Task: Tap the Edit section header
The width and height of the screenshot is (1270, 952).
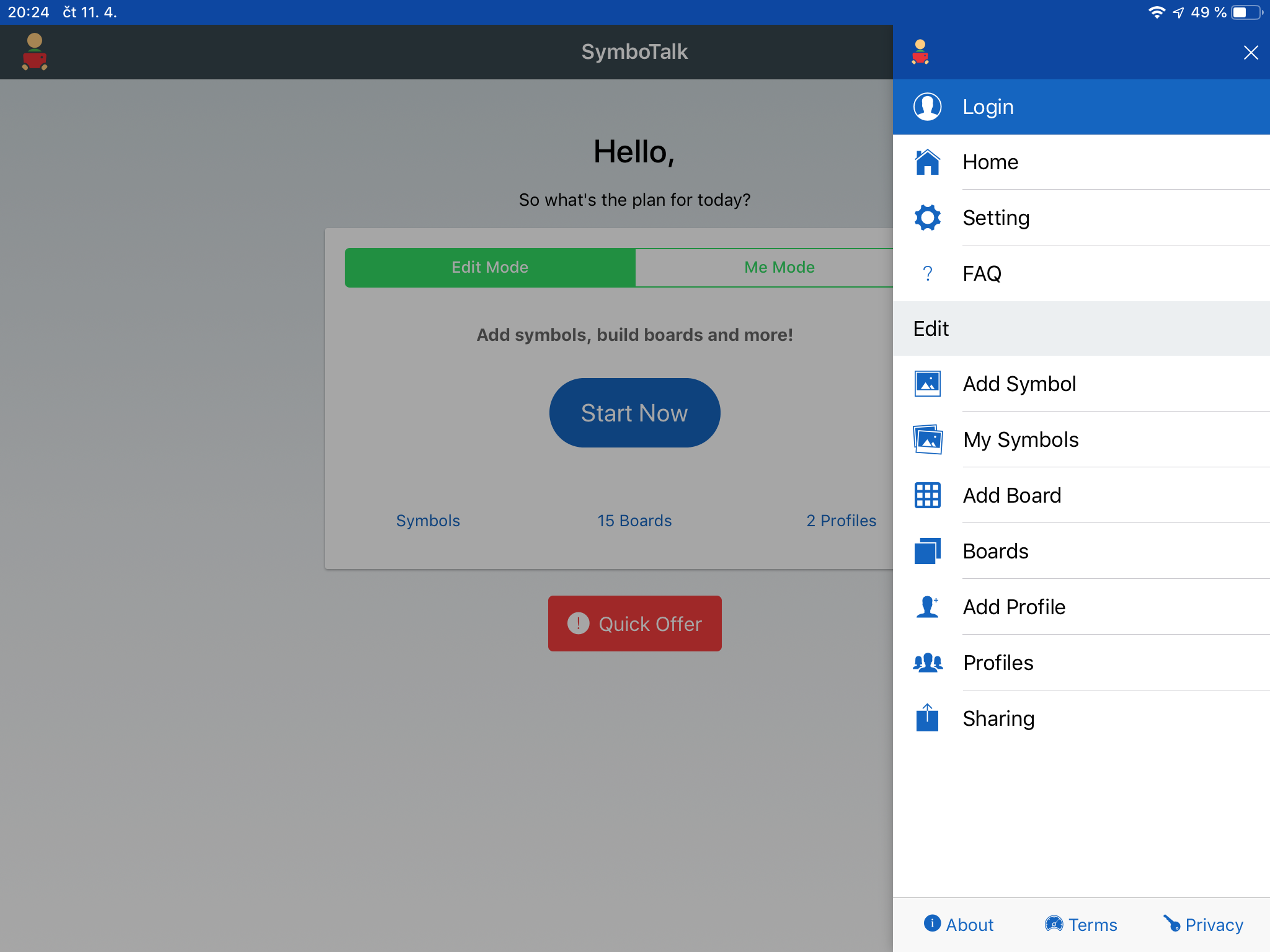Action: coord(1081,328)
